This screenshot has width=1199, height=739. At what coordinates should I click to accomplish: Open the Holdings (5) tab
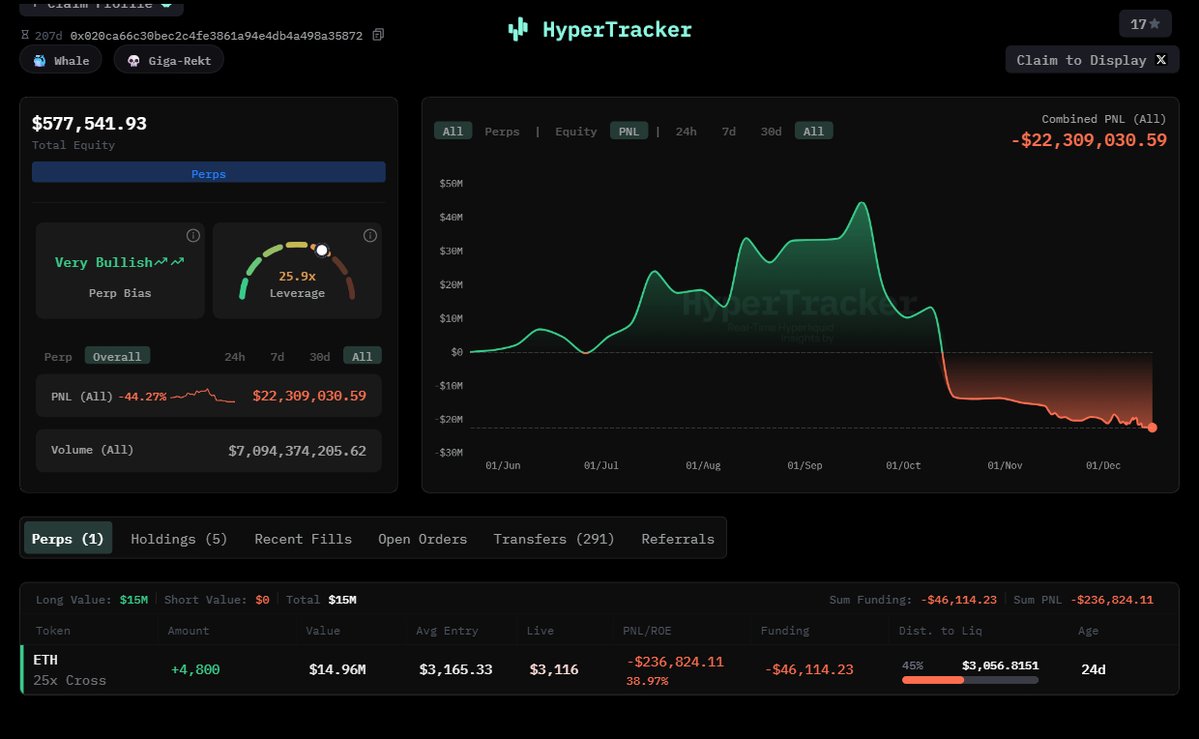coord(179,539)
